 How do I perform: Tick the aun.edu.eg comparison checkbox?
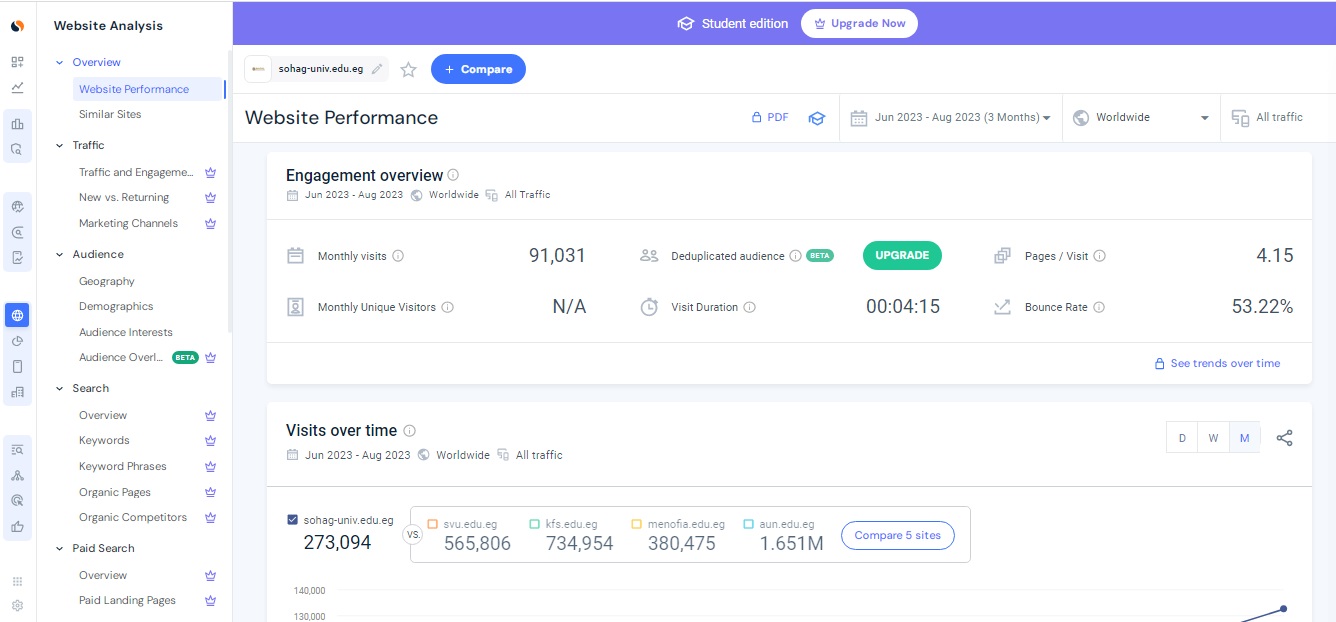point(749,524)
